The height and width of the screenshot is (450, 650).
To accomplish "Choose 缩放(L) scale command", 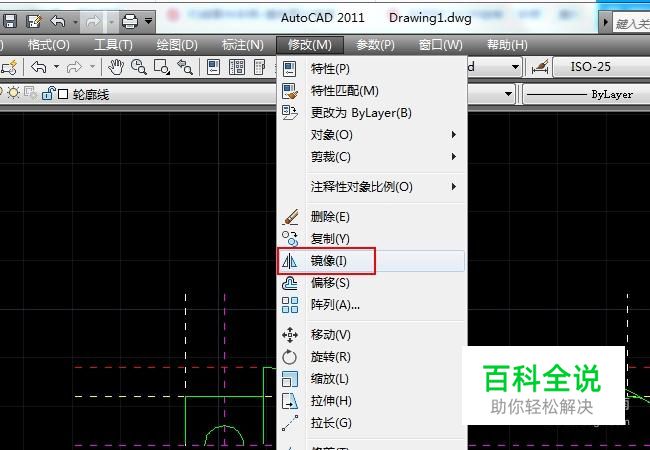I will pos(372,379).
